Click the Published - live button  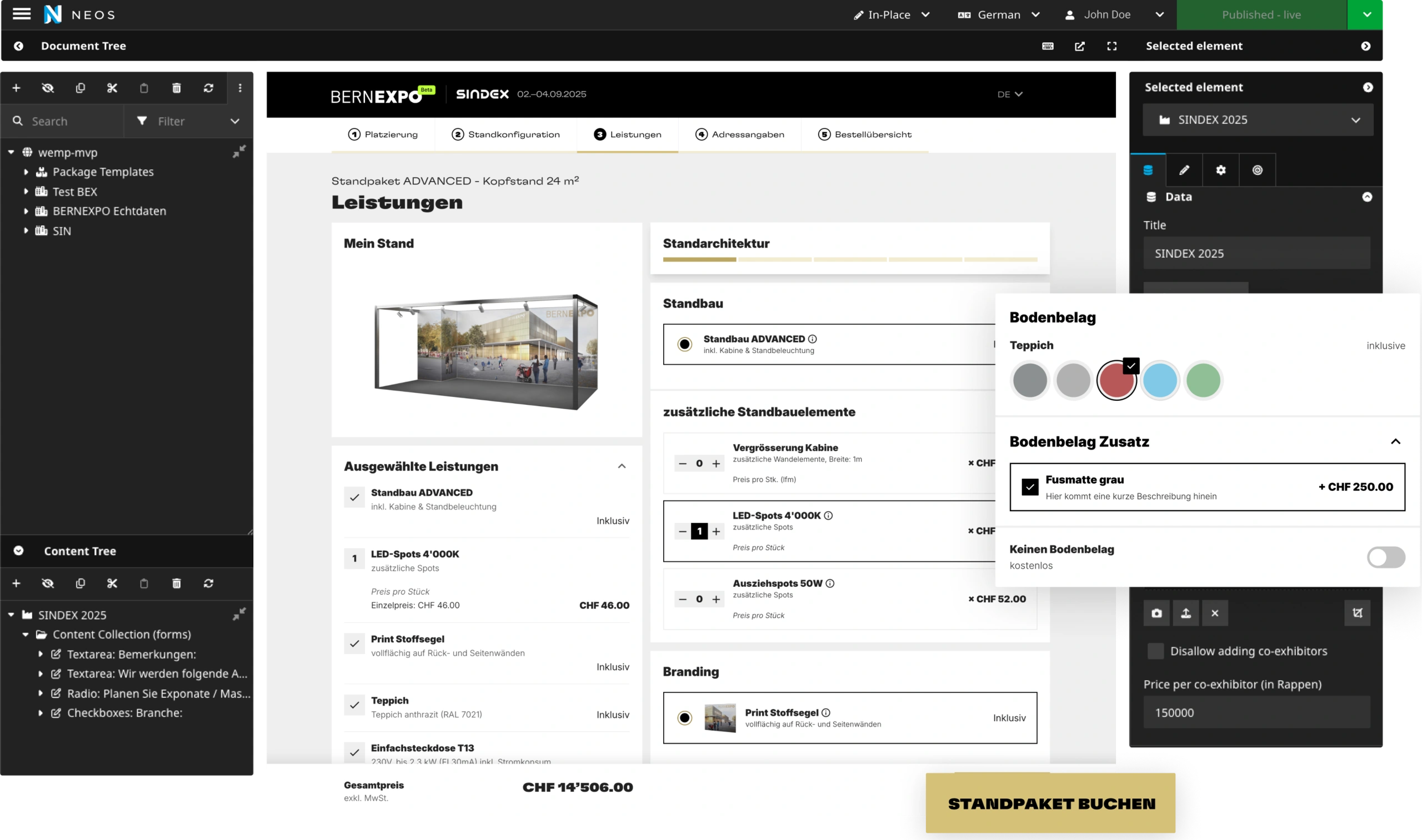pyautogui.click(x=1261, y=15)
